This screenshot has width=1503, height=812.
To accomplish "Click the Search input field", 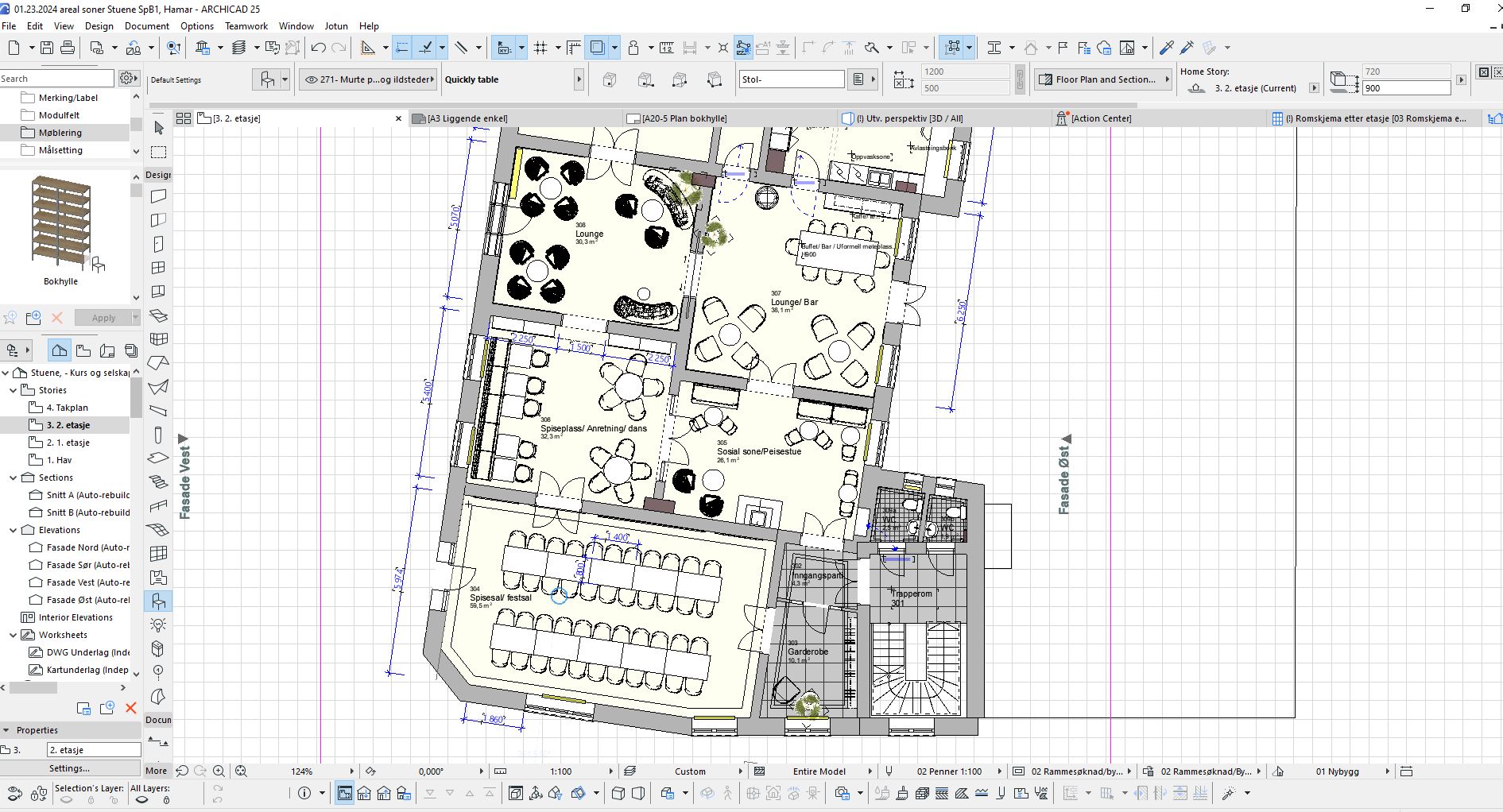I will pos(57,79).
